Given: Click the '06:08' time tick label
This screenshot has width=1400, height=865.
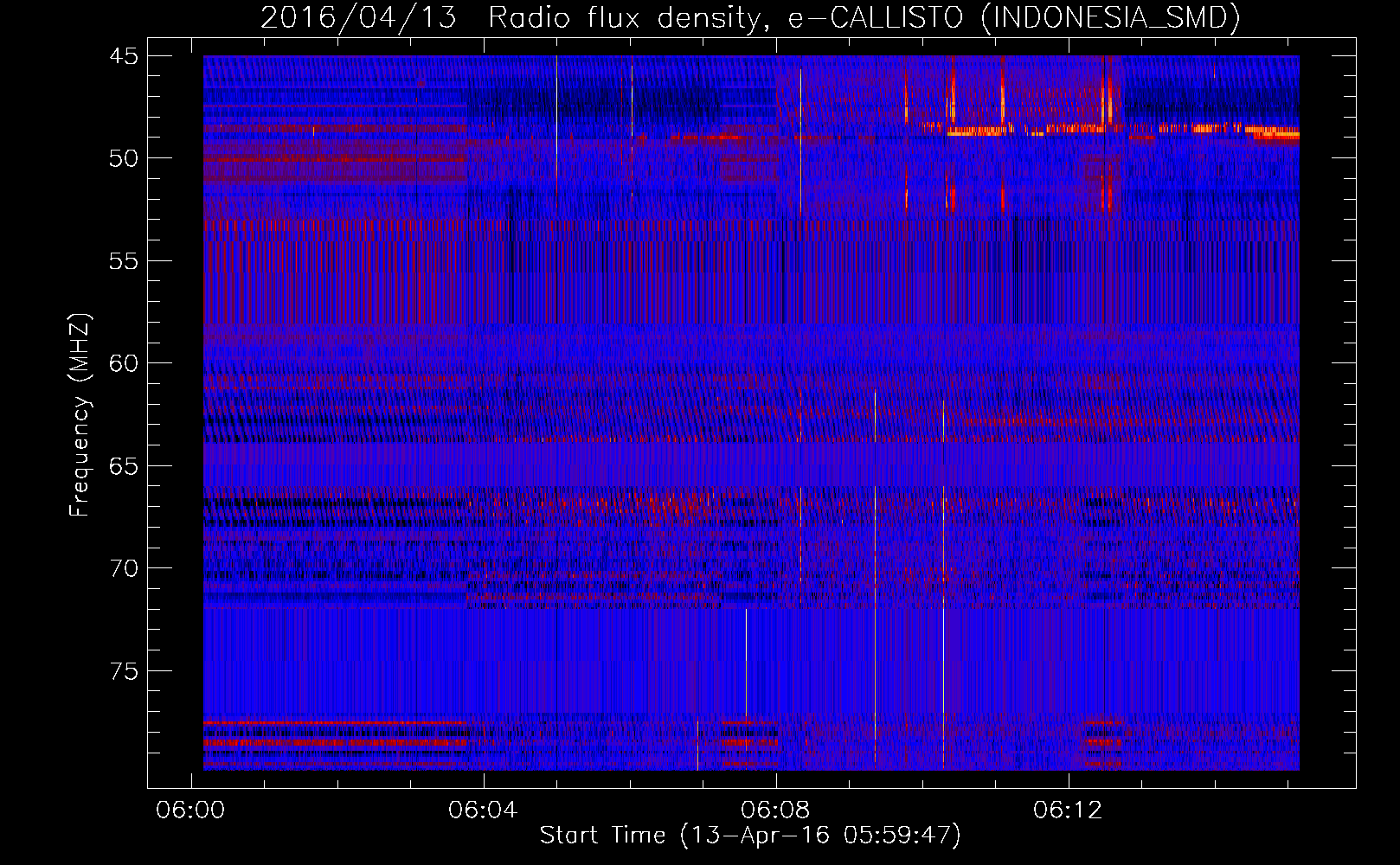Looking at the screenshot, I should coord(775,811).
